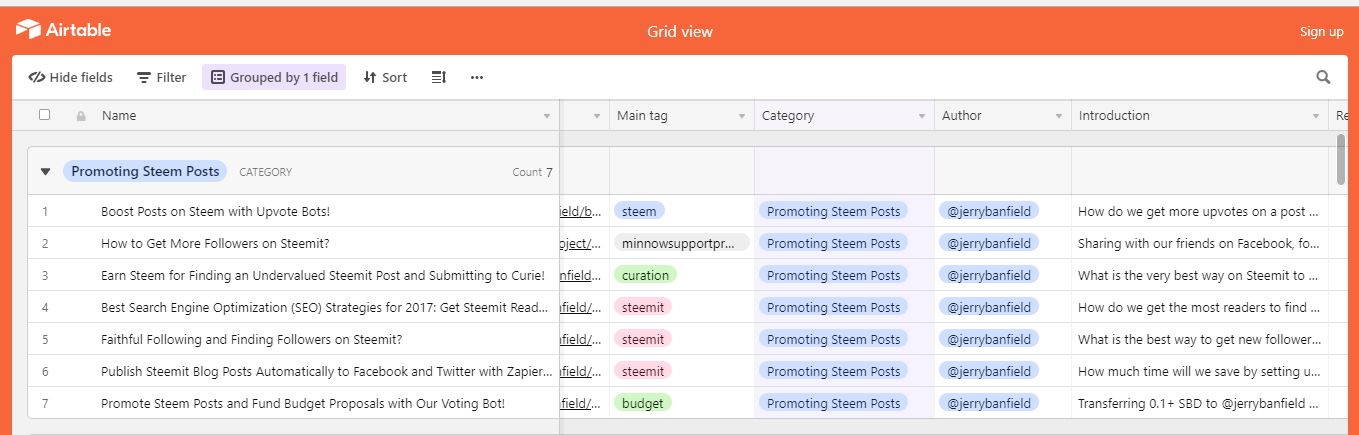
Task: Open the Sort options
Action: tap(385, 77)
